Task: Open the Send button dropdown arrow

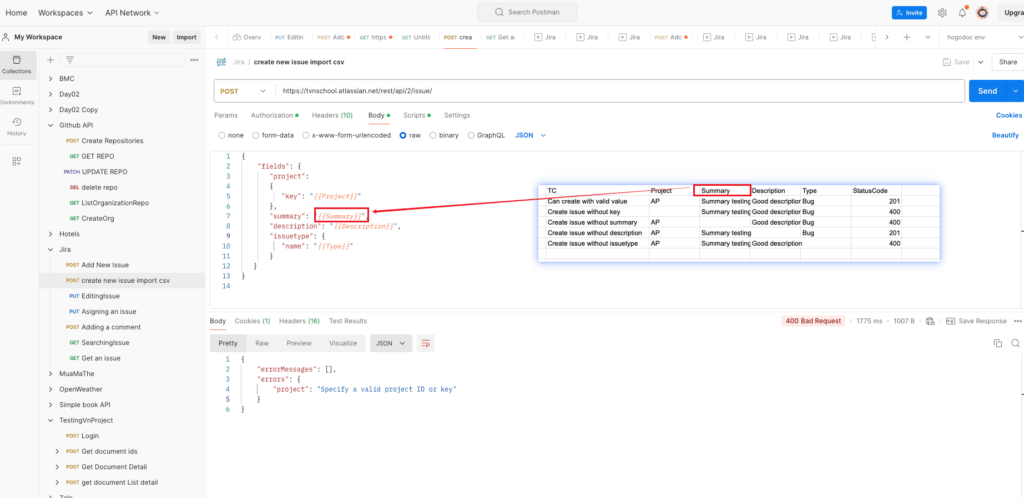Action: (1015, 91)
